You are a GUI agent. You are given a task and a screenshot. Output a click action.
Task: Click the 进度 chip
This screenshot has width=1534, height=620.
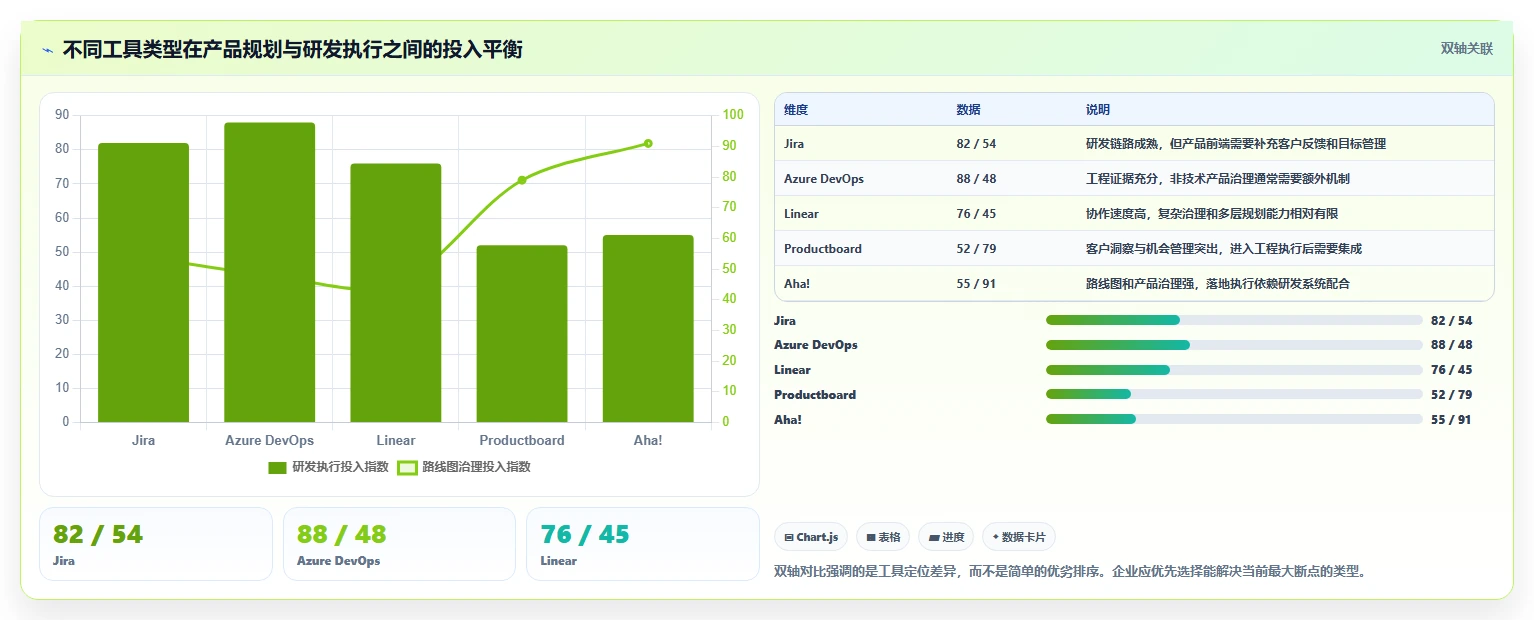pyautogui.click(x=946, y=537)
